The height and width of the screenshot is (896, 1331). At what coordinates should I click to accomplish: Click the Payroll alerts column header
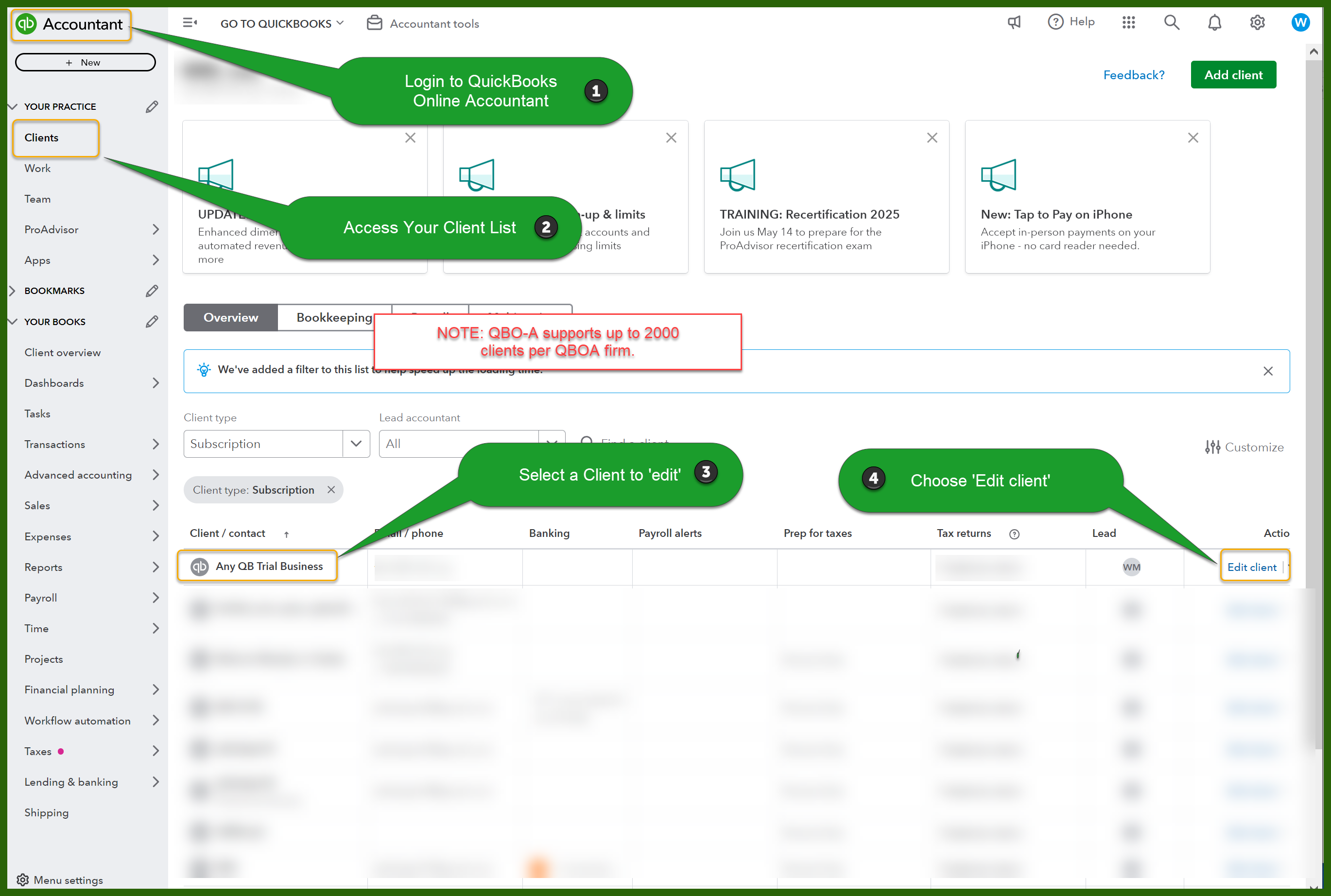[670, 533]
